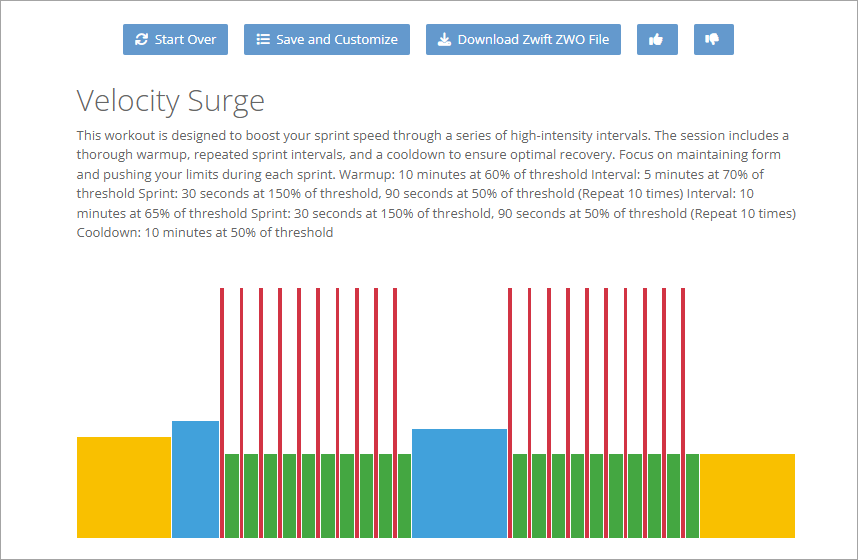Download Zwift ZWO File
858x560 pixels.
coord(524,40)
